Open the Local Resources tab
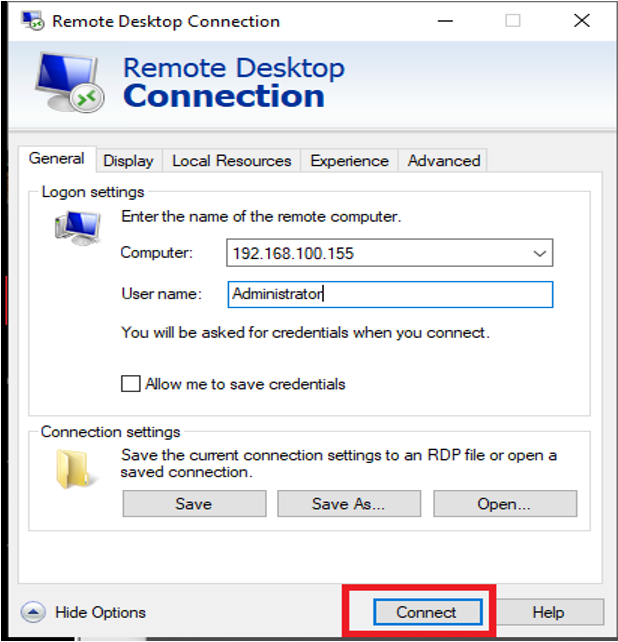 tap(231, 160)
